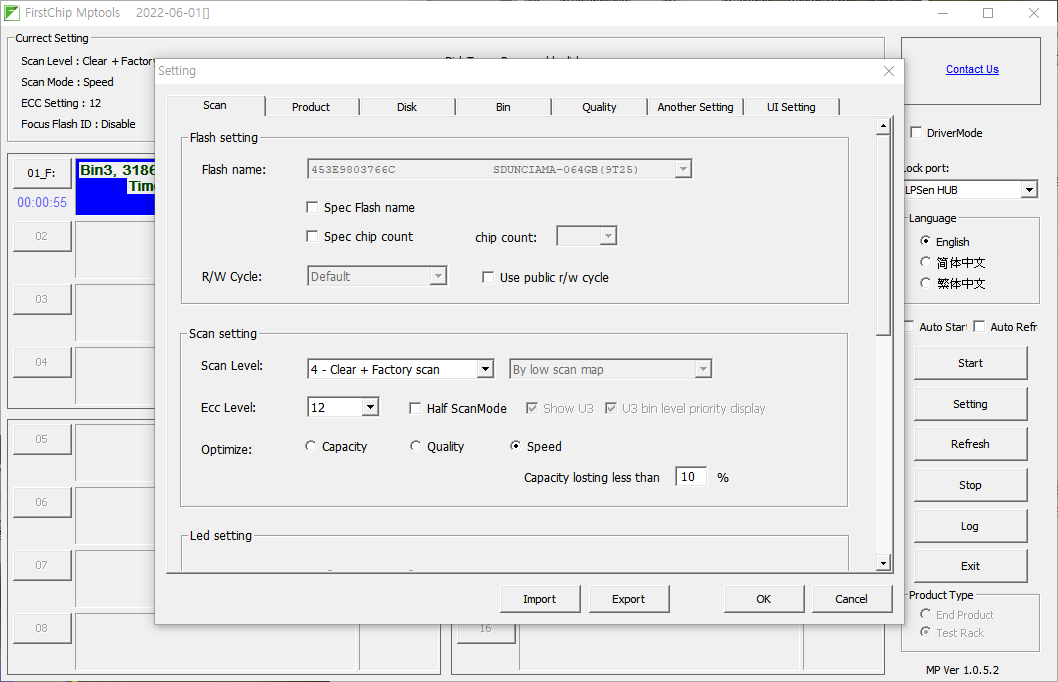Click the Export button
This screenshot has height=682, width=1058.
click(x=629, y=599)
